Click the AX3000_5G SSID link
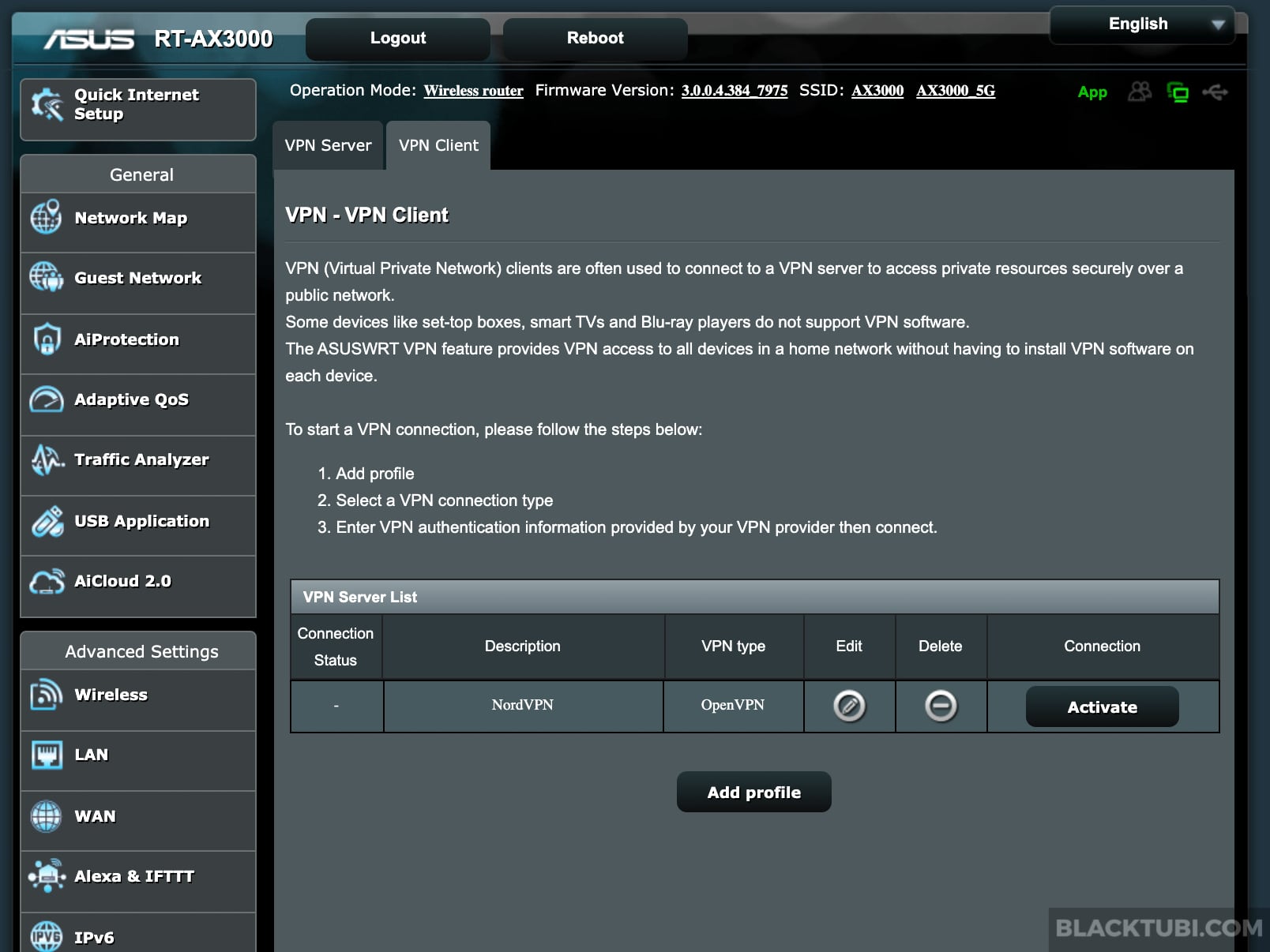 [x=955, y=91]
